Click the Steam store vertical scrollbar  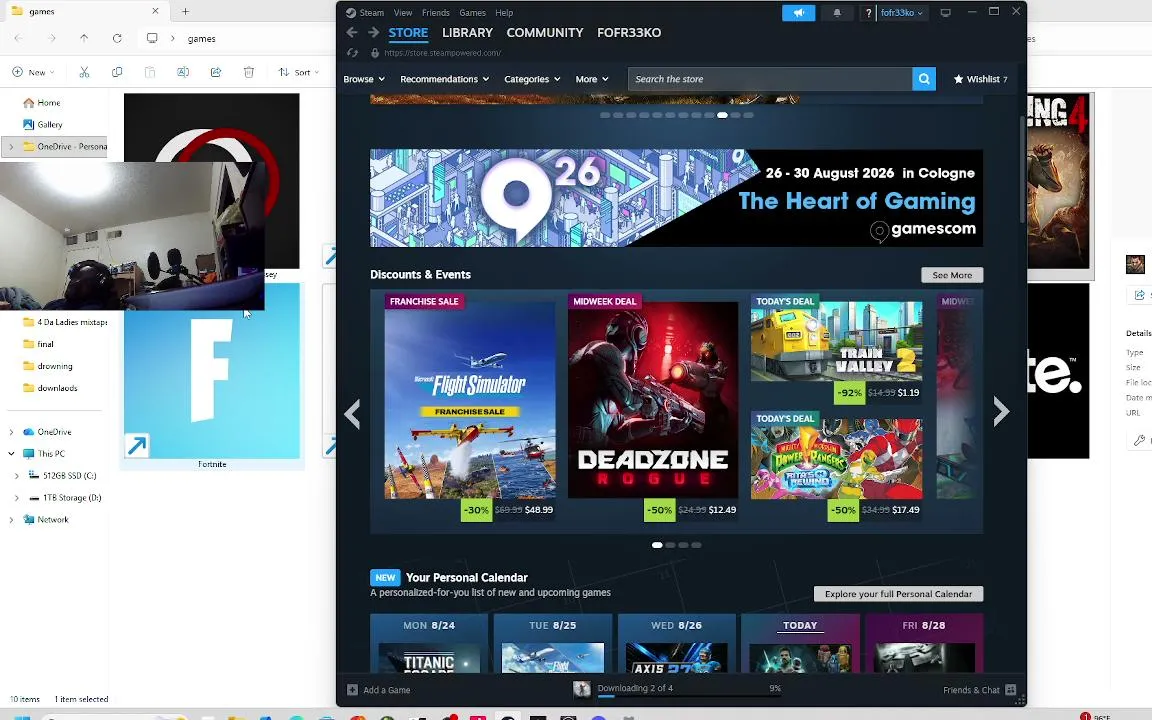[x=1022, y=169]
